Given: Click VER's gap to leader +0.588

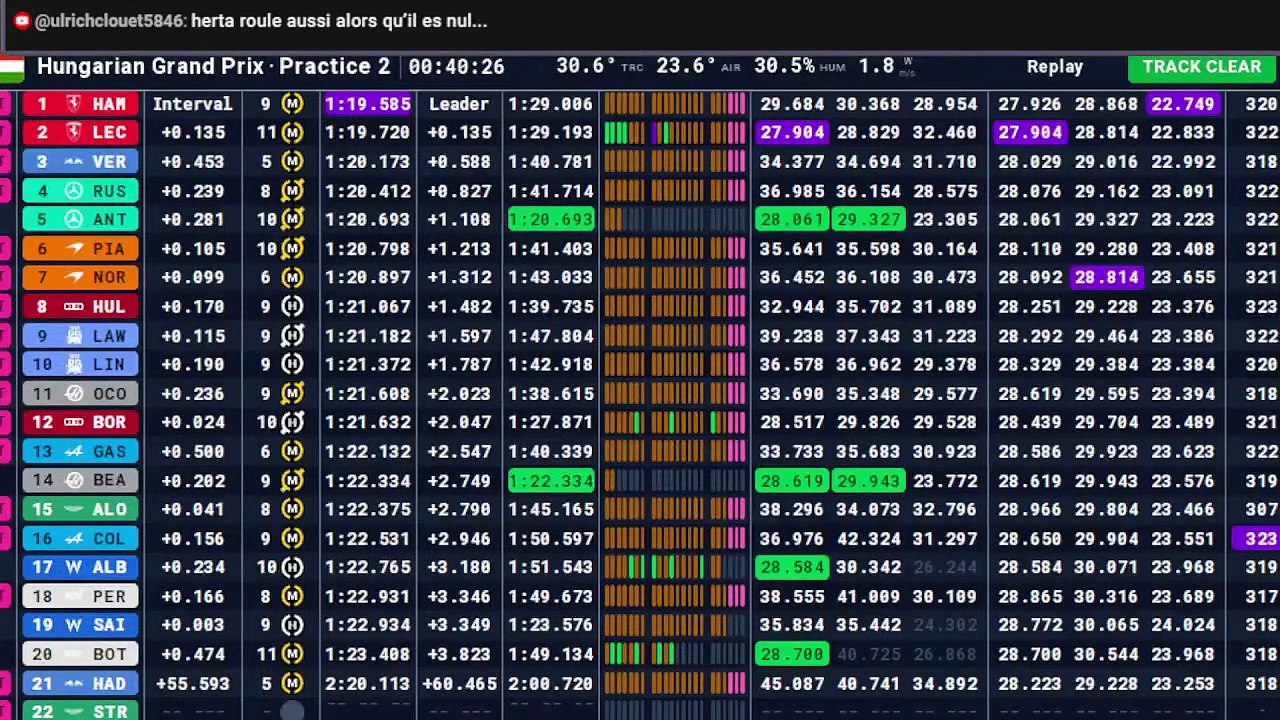Looking at the screenshot, I should pyautogui.click(x=459, y=162).
